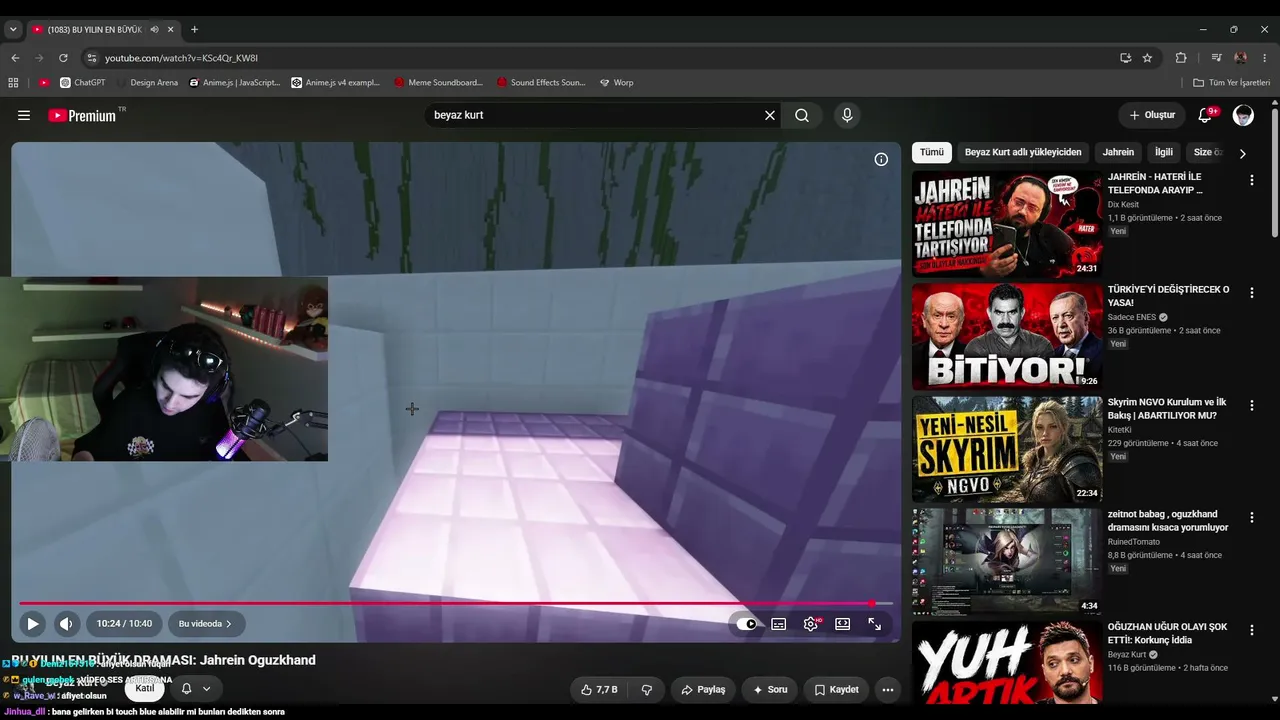The height and width of the screenshot is (720, 1280).
Task: Open the YouTube guide hamburger menu
Action: [24, 115]
